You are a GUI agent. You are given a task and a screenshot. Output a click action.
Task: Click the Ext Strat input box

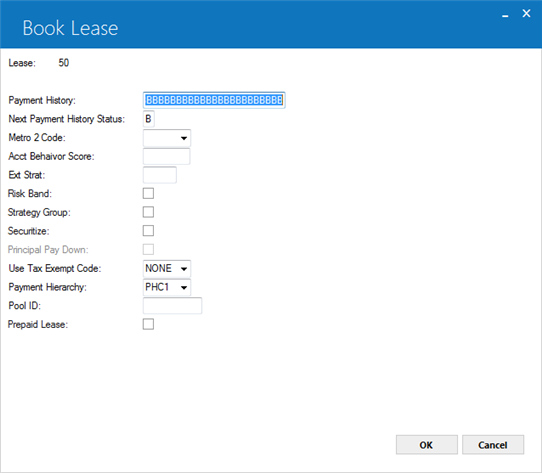click(160, 175)
